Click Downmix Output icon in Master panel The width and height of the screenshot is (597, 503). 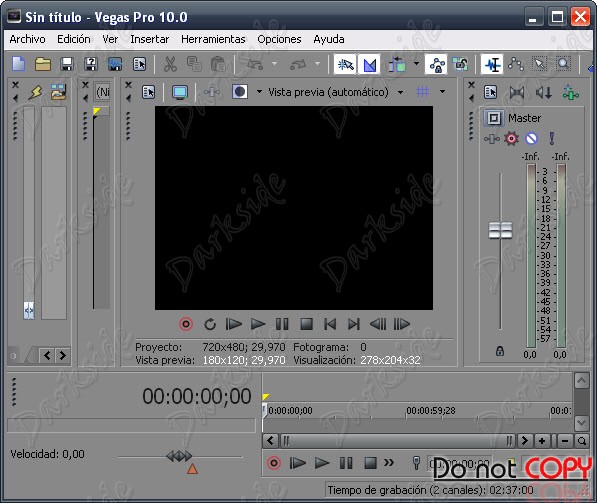[x=517, y=92]
